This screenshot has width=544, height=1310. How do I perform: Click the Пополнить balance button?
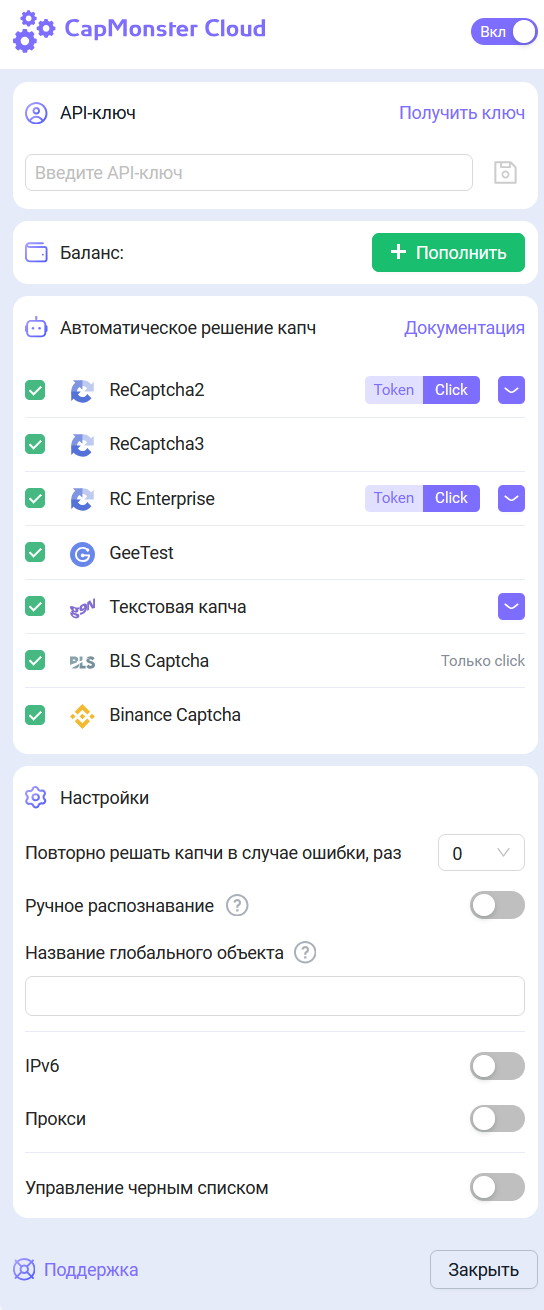(x=448, y=252)
